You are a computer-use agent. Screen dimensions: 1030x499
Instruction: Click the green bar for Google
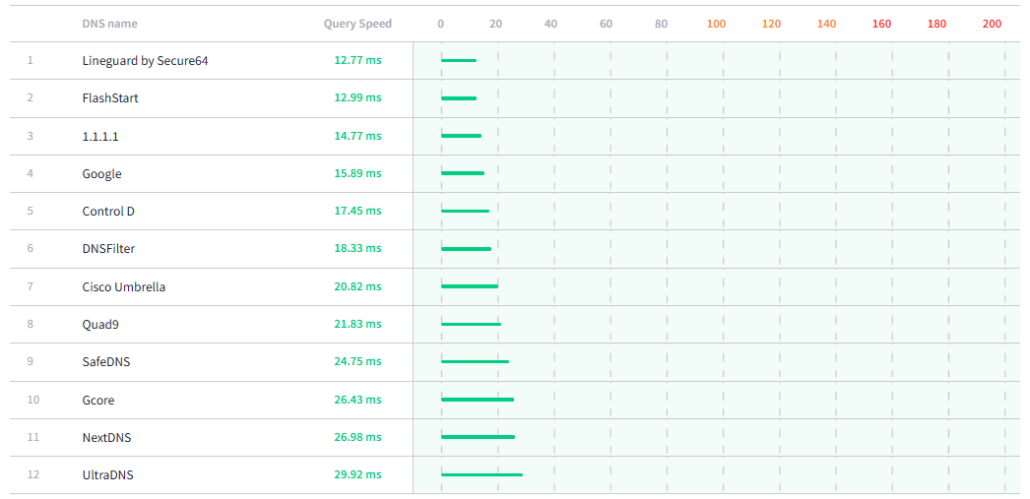pos(462,173)
